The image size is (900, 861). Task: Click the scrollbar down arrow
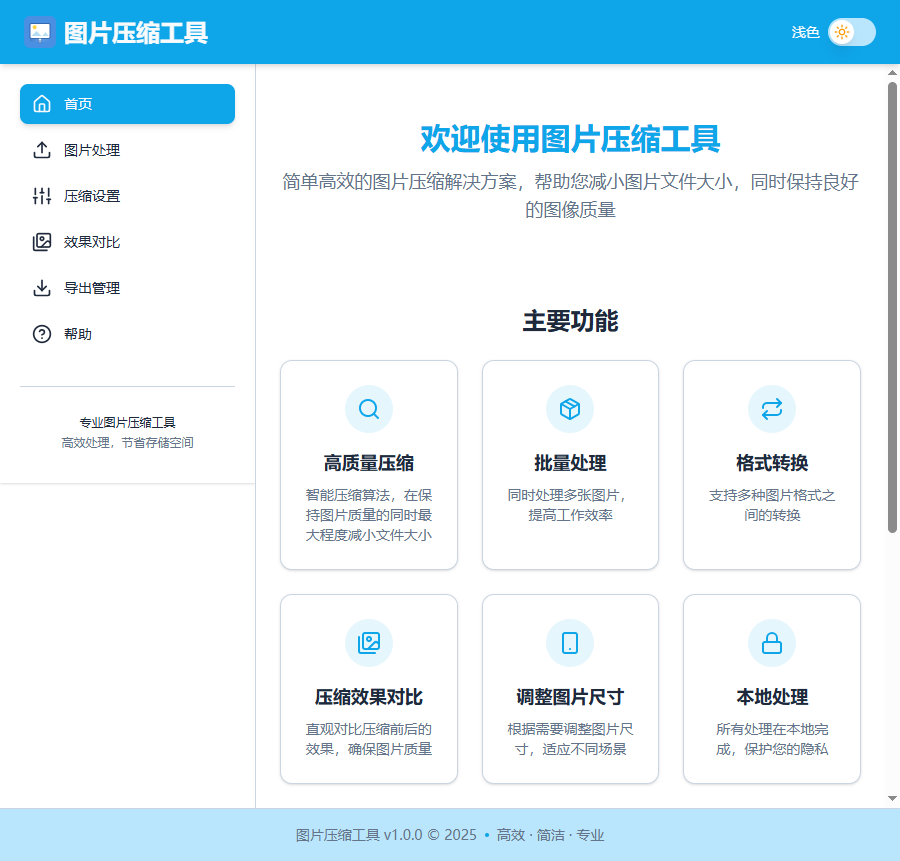(892, 798)
